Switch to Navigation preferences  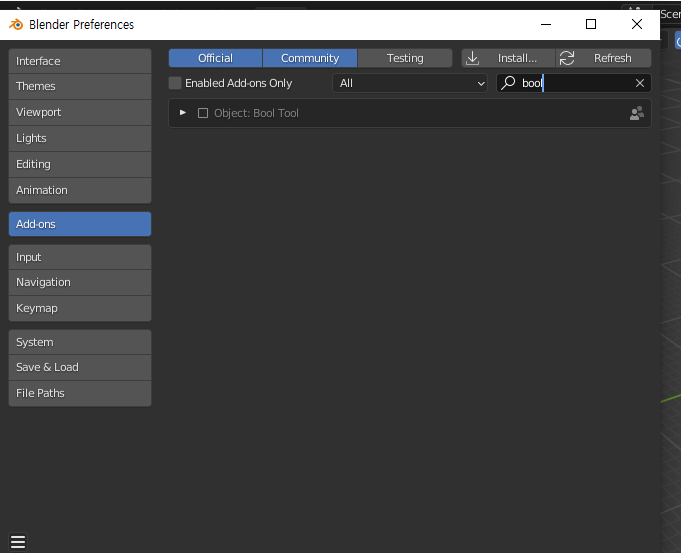(80, 282)
